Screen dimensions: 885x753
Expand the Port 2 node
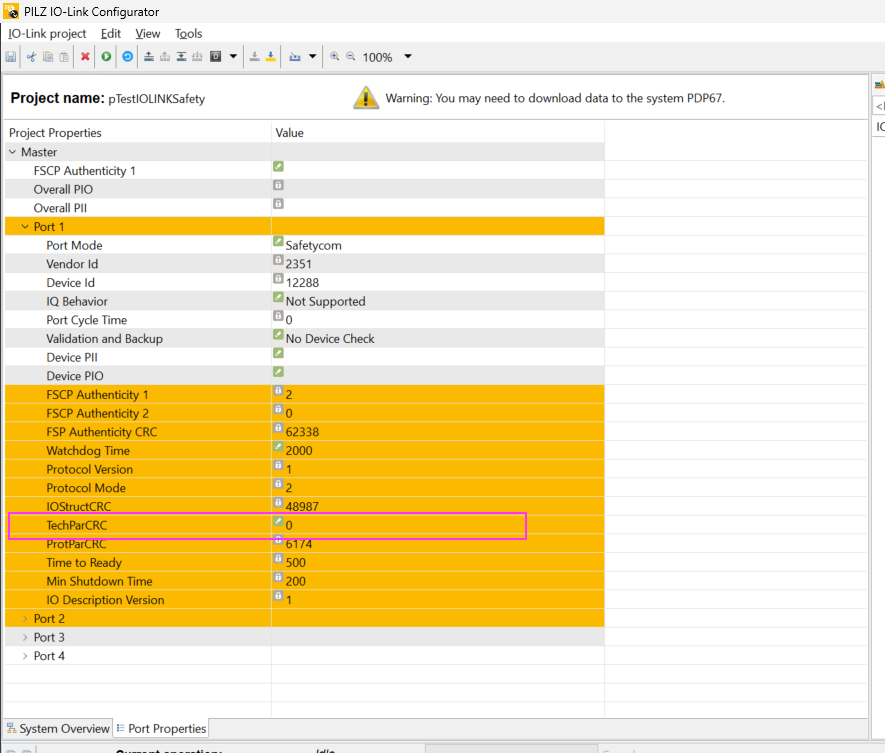25,619
